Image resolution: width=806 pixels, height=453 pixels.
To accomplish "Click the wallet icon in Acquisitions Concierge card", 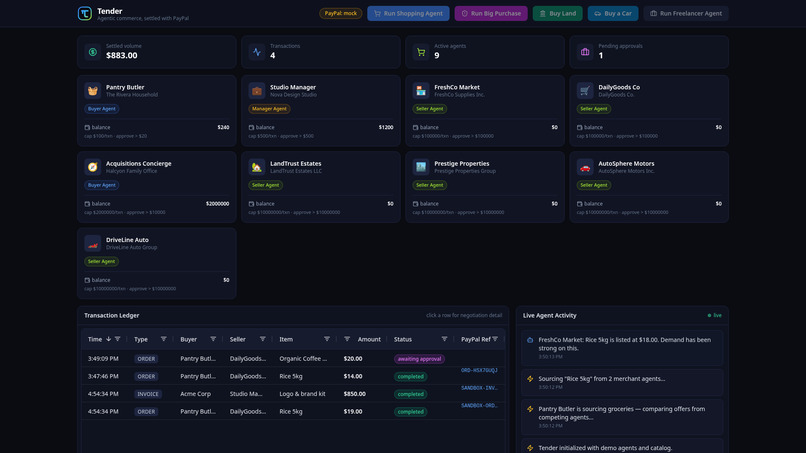I will tap(87, 204).
